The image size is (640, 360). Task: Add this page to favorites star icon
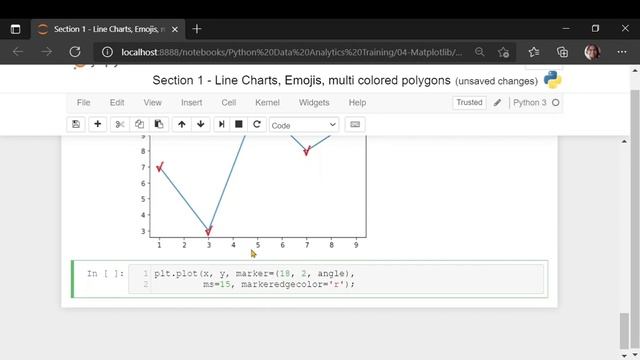(x=503, y=52)
